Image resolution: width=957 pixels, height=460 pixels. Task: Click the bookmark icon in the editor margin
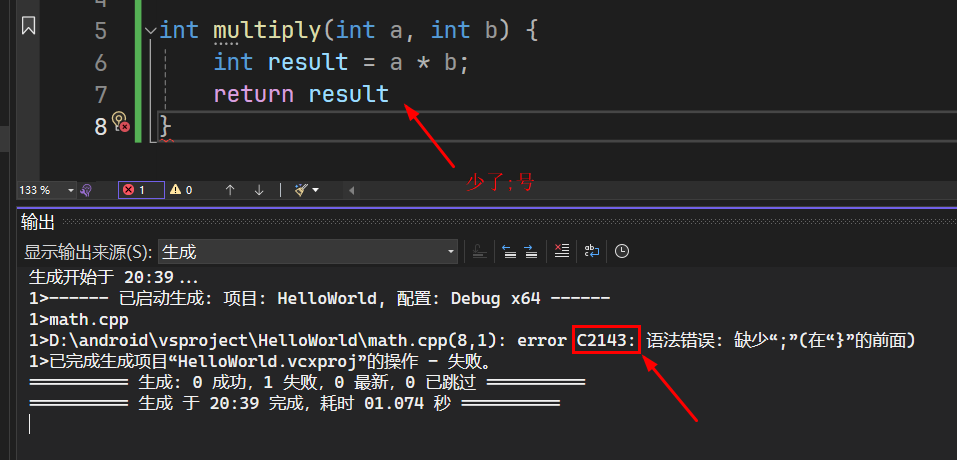(28, 27)
